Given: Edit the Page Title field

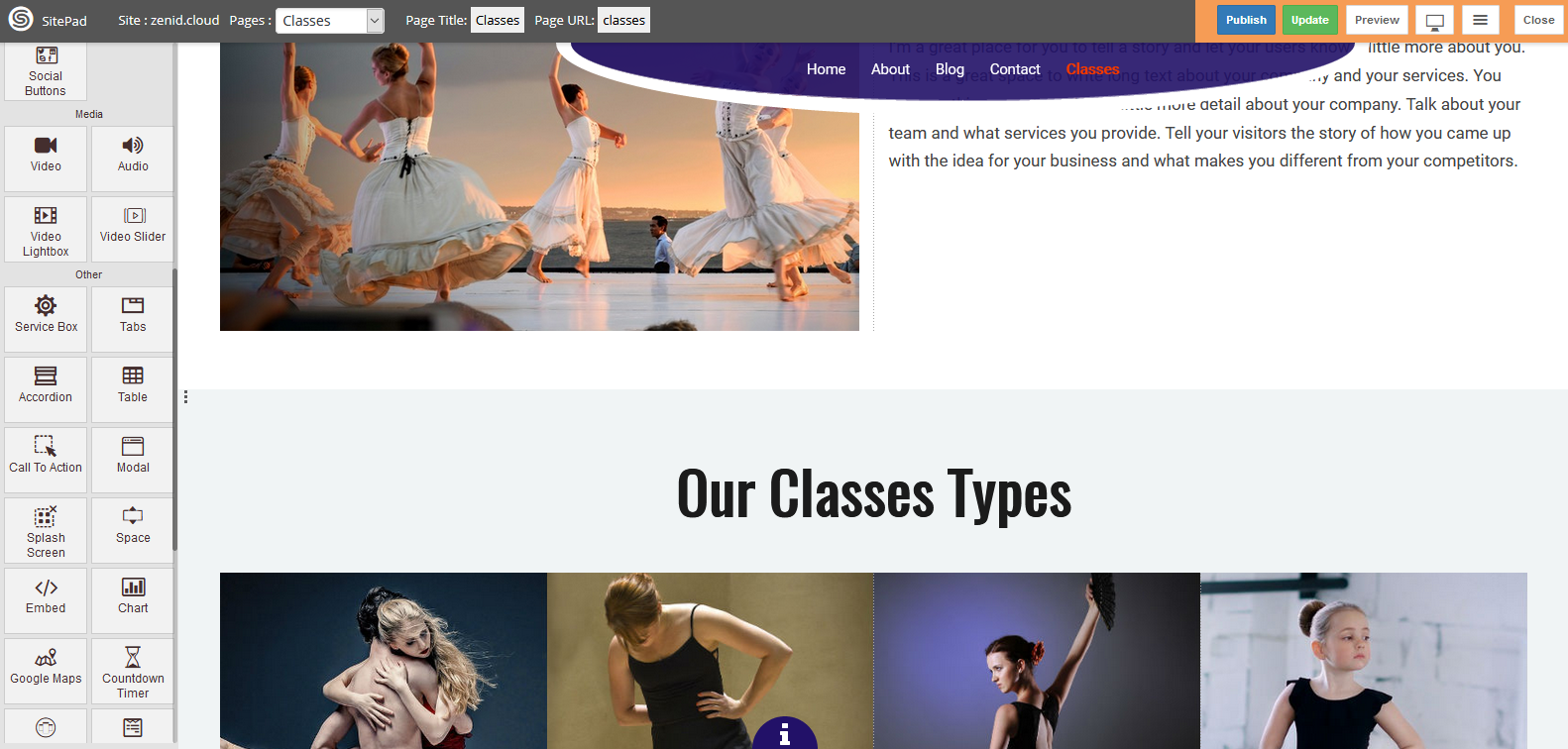Looking at the screenshot, I should point(498,20).
